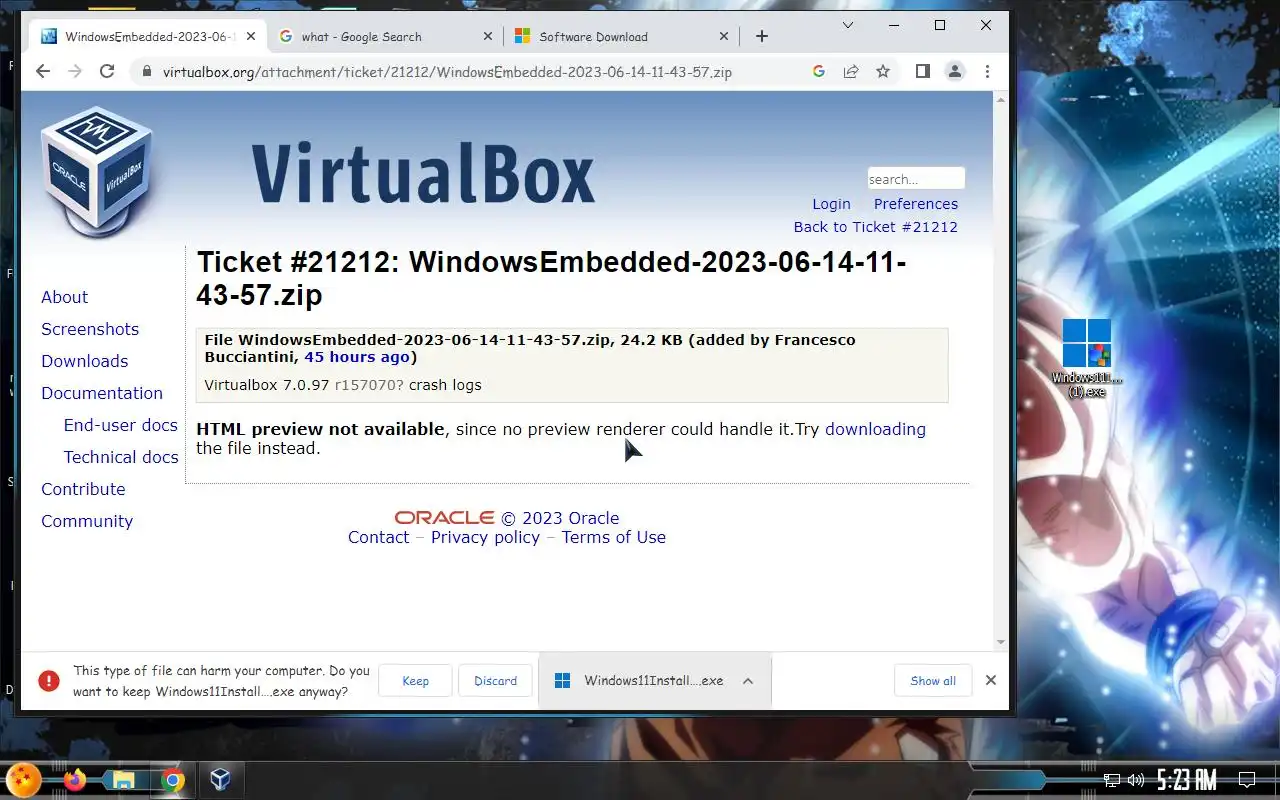The image size is (1280, 800).
Task: Click the 5:23 AM taskbar clock
Action: point(1186,780)
